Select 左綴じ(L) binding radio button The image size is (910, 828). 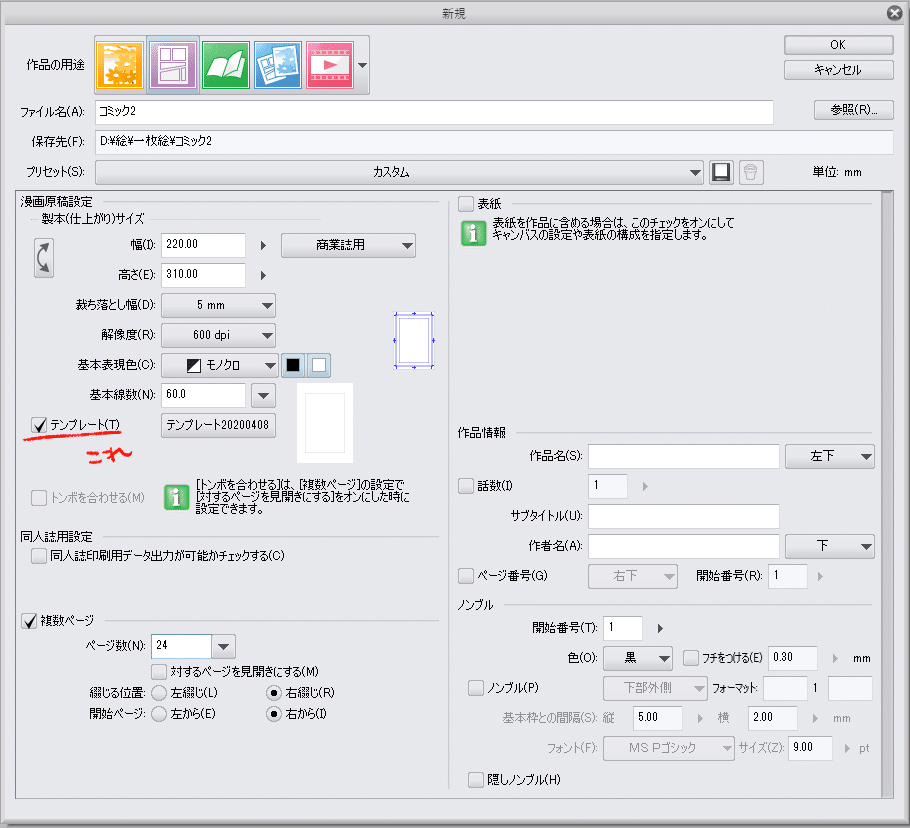[159, 693]
